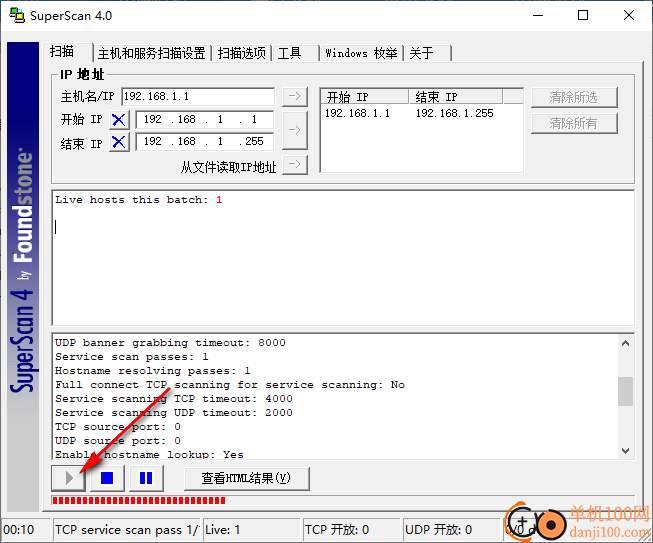Close the SuperScan 4.0 window
653x543 pixels.
[629, 15]
